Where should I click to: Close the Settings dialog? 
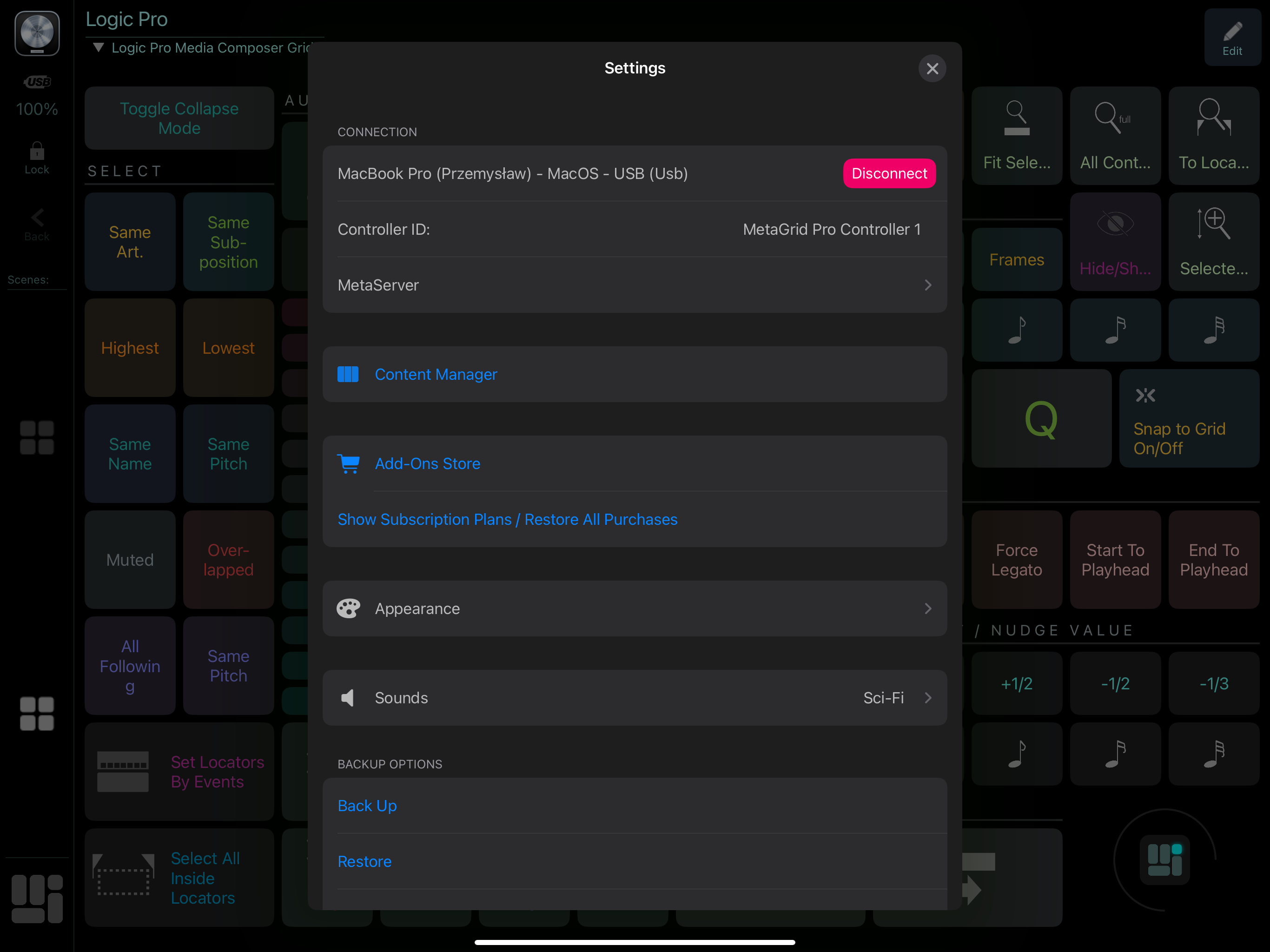click(932, 69)
